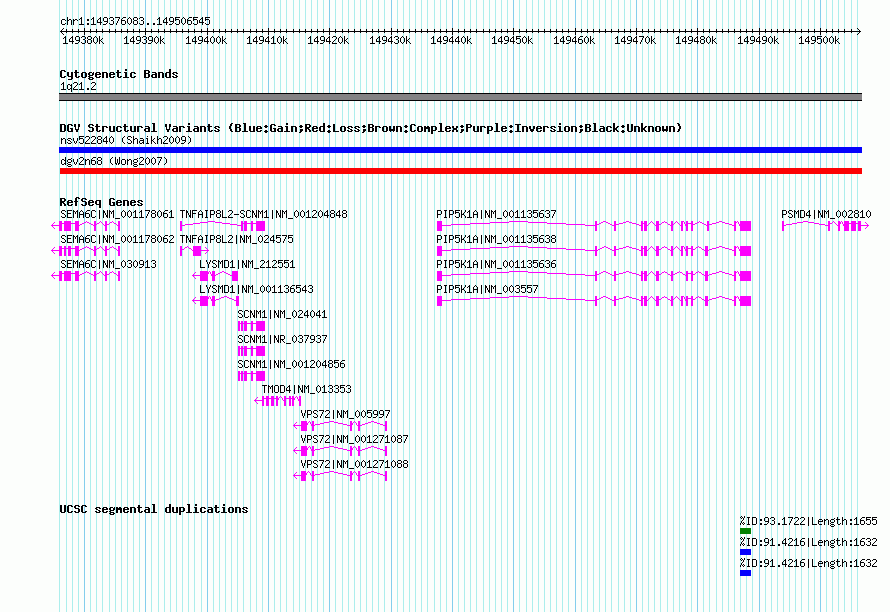Click the LYSMD1 NM_001136543 transcript glyph
Viewport: 890px width, 612px height.
[215, 301]
